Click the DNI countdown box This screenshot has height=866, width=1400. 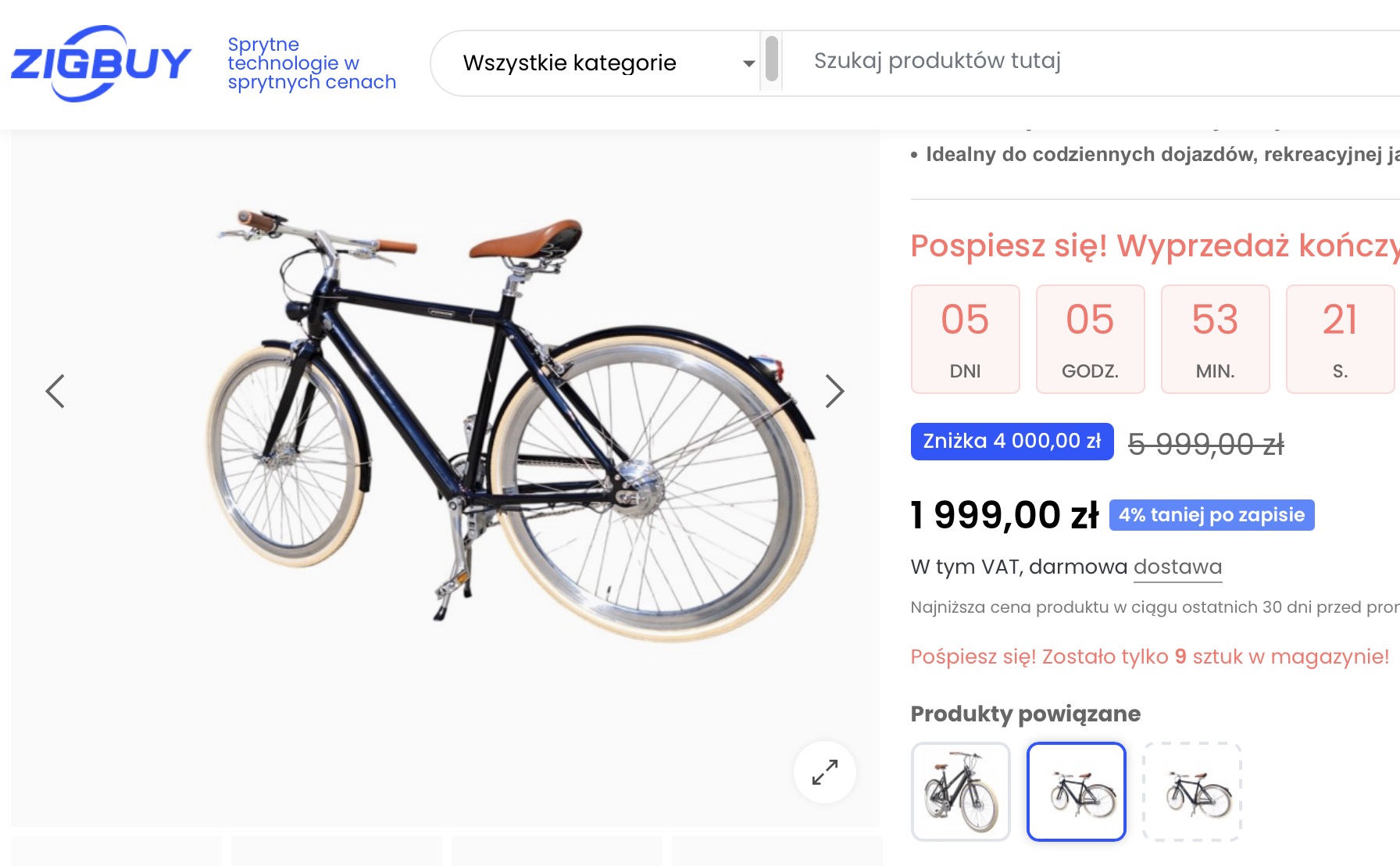965,339
